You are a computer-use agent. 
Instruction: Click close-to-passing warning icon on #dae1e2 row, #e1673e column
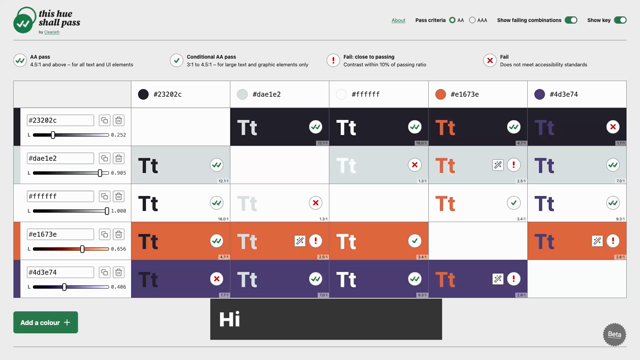click(513, 165)
